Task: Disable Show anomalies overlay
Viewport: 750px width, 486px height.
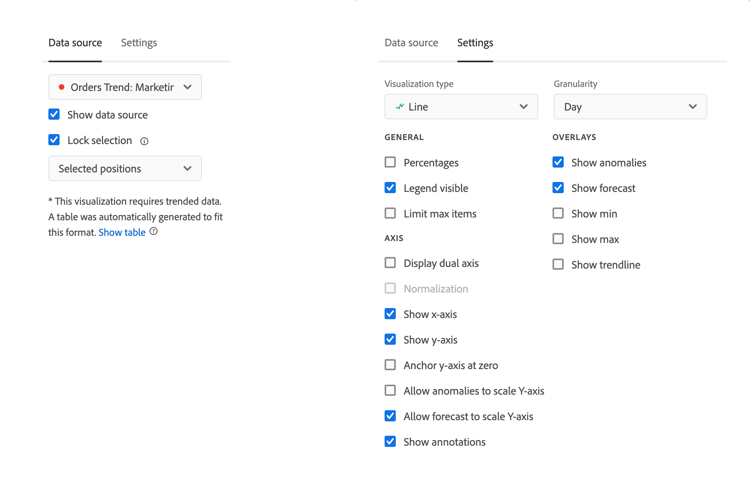Action: coord(558,162)
